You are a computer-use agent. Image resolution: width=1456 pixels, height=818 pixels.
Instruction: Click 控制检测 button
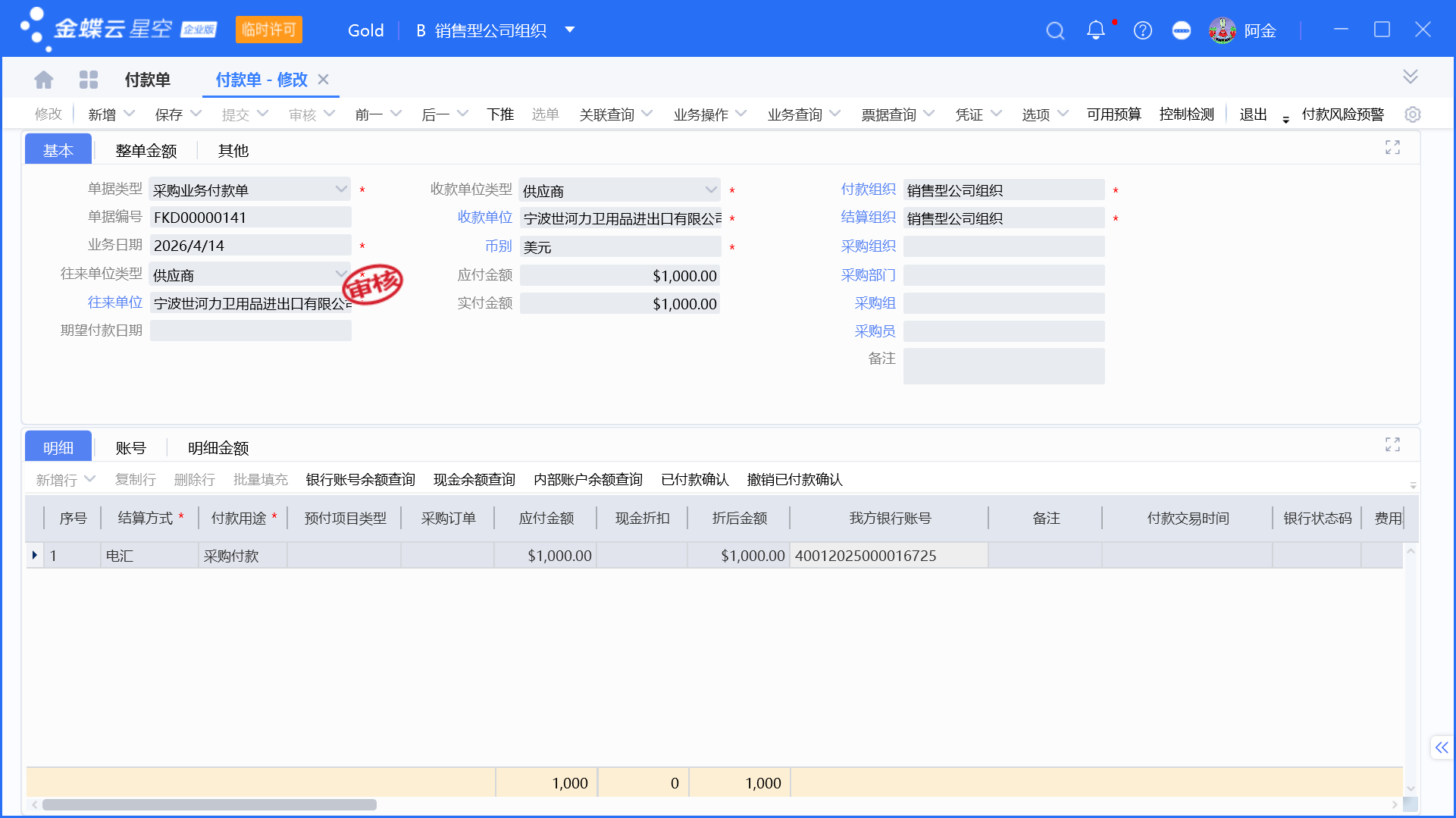click(1186, 114)
